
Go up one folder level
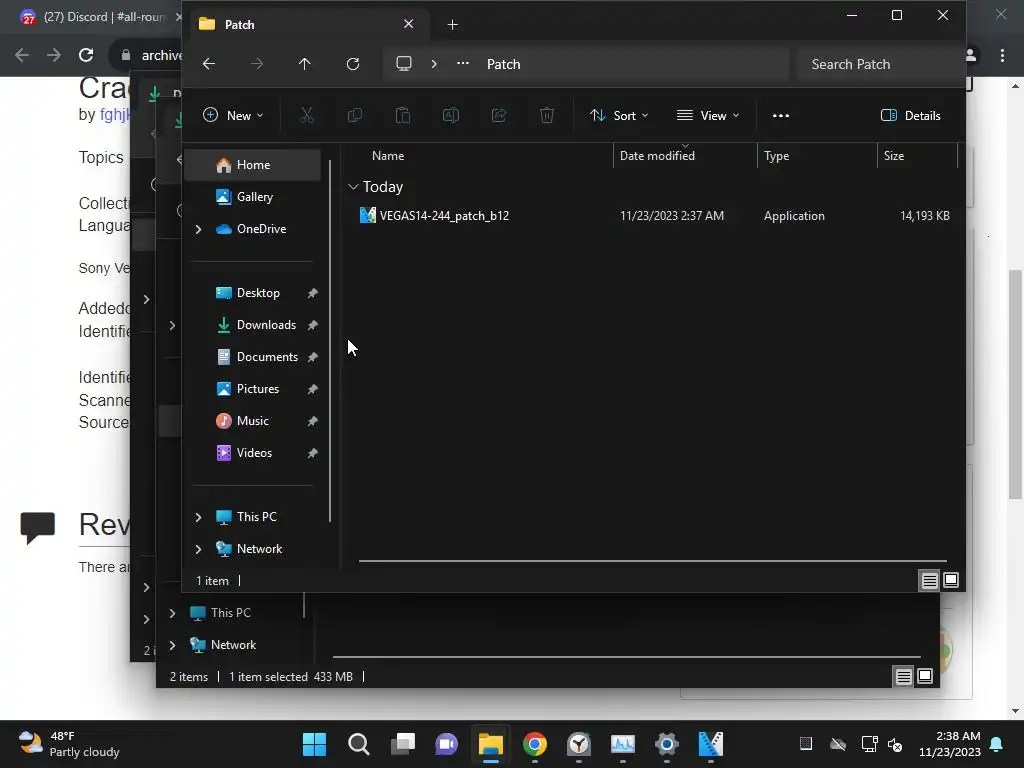click(304, 64)
